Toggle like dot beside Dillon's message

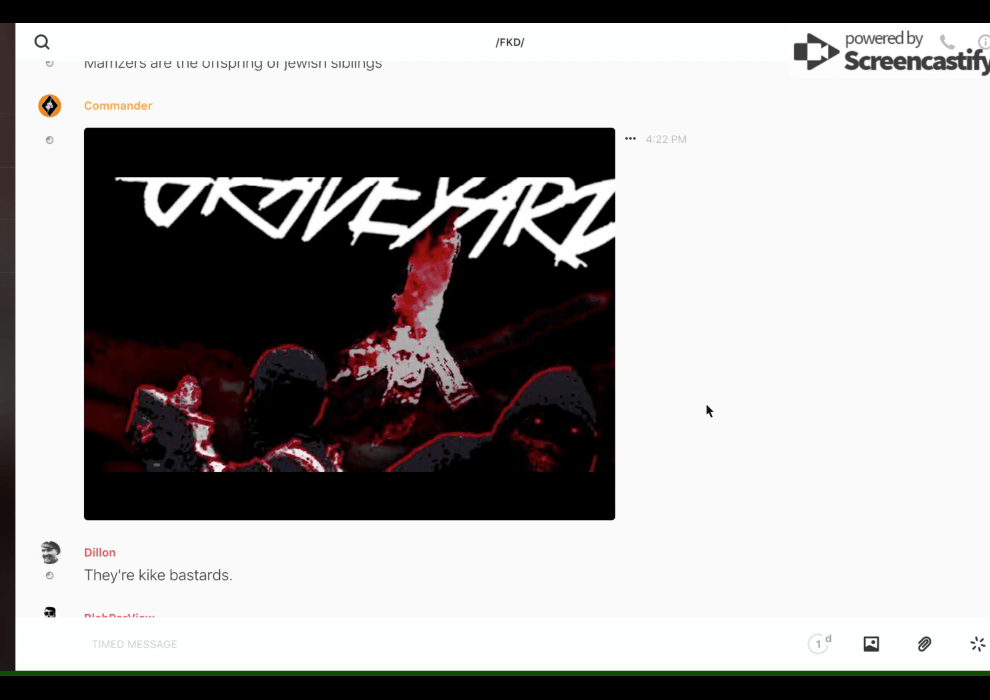[x=49, y=576]
